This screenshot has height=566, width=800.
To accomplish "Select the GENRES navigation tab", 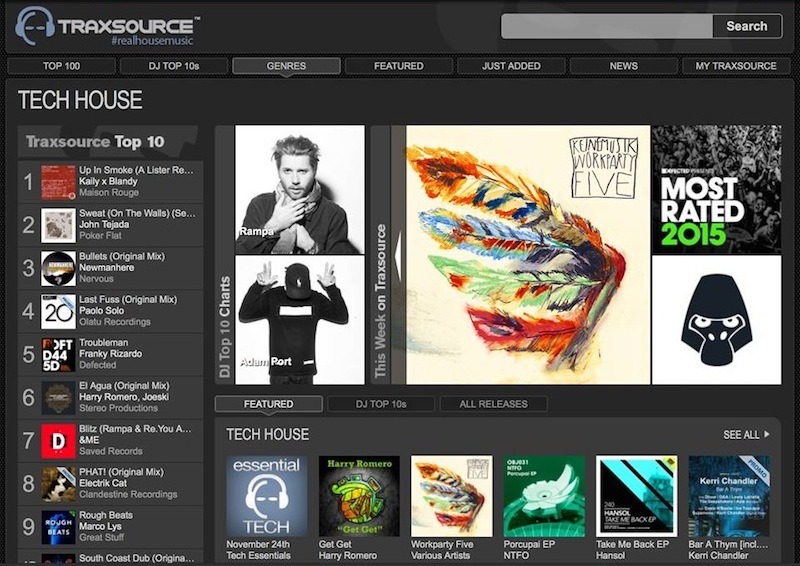I will [x=286, y=66].
